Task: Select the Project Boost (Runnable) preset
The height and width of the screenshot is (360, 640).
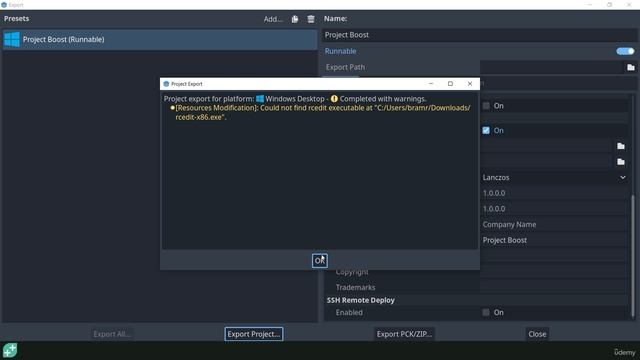Action: (160, 40)
